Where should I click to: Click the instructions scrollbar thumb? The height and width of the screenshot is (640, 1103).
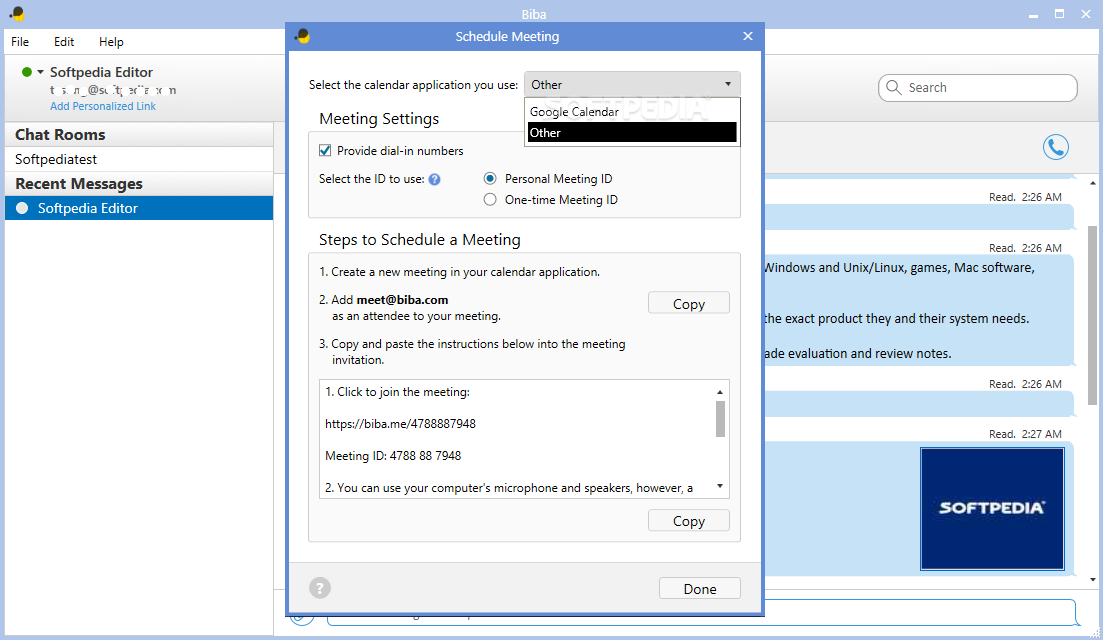[x=720, y=419]
